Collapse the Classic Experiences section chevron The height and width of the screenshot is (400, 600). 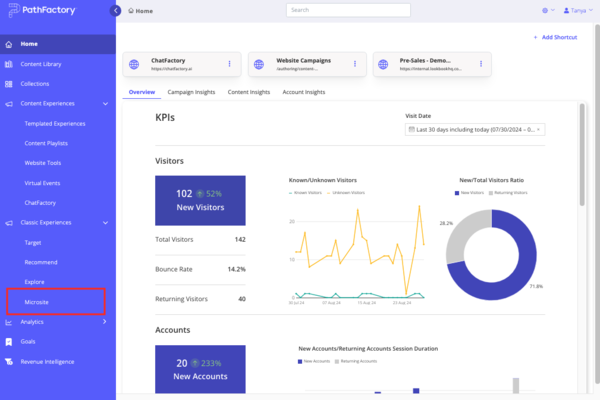(x=105, y=223)
